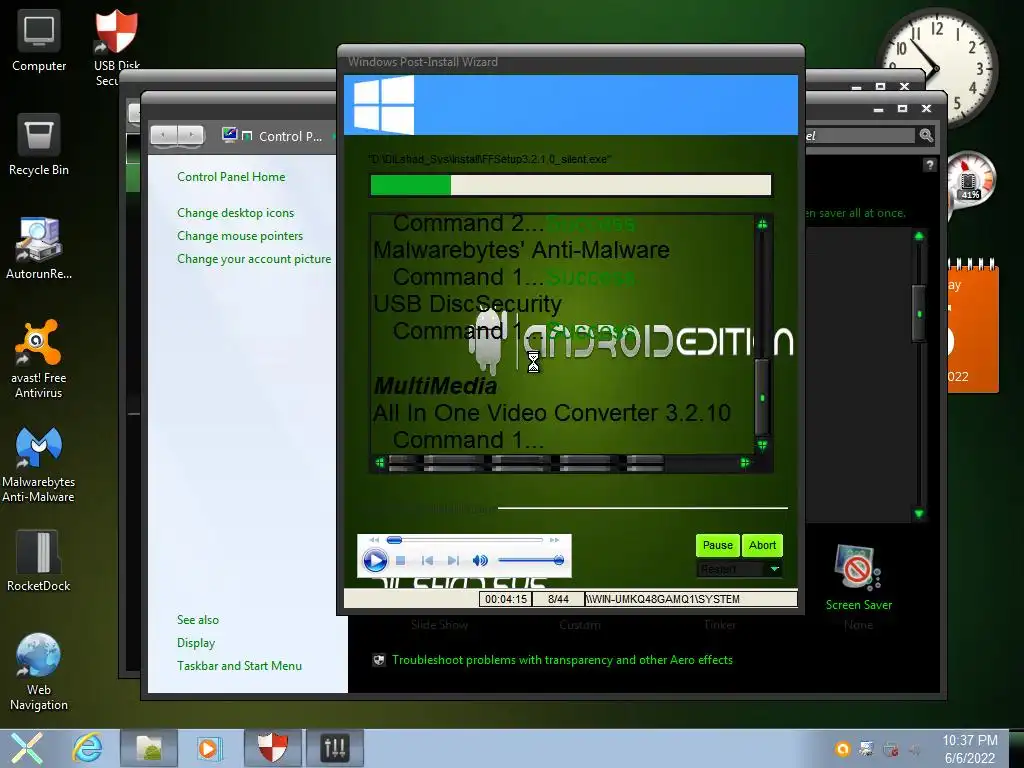The height and width of the screenshot is (768, 1024).
Task: Click the avast orange tray icon
Action: 843,749
